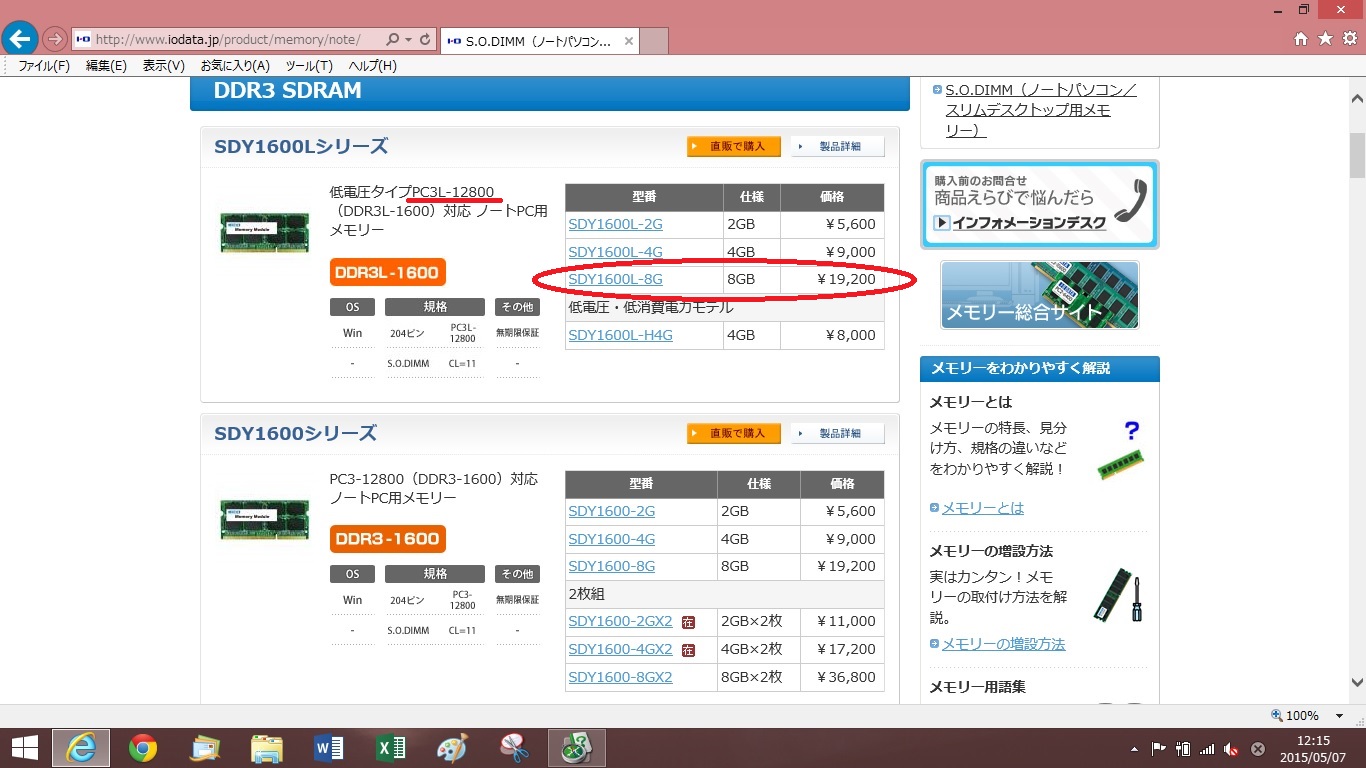The image size is (1366, 768).
Task: Close the S.O.DIMM browser tab
Action: 628,41
